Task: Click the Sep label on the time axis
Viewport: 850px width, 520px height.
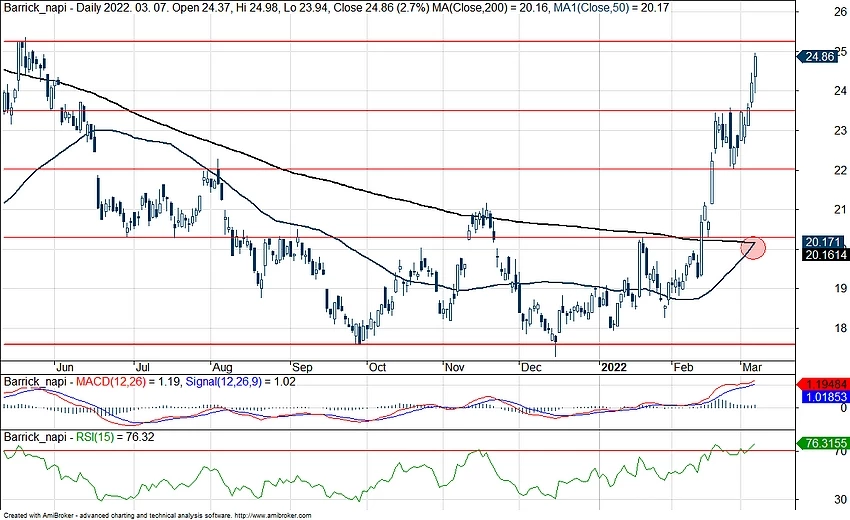Action: point(302,367)
